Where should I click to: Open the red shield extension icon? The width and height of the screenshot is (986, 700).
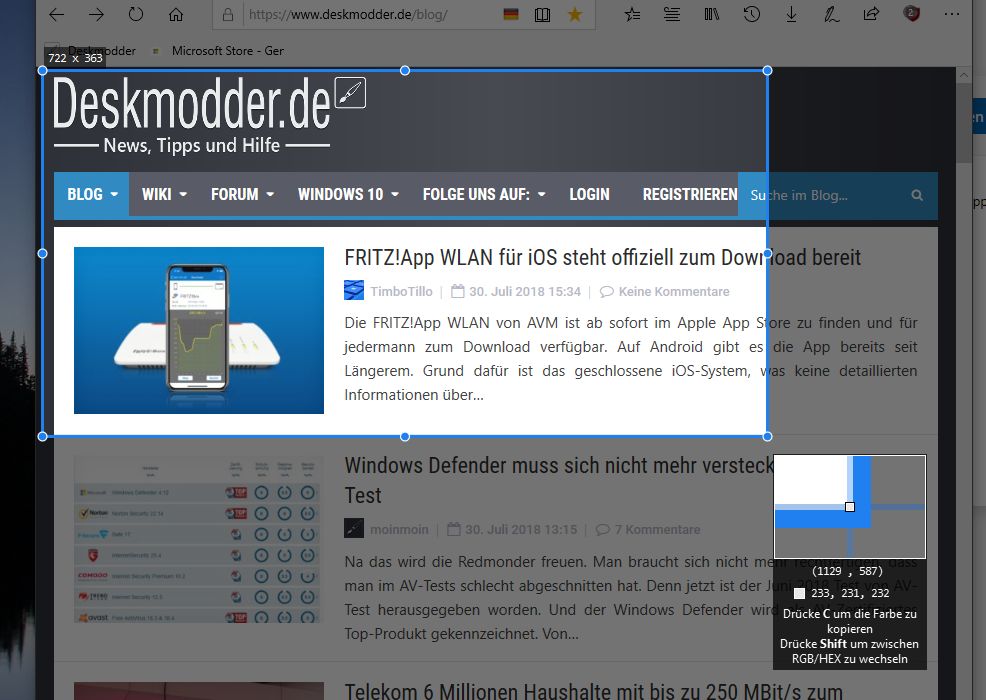click(911, 14)
